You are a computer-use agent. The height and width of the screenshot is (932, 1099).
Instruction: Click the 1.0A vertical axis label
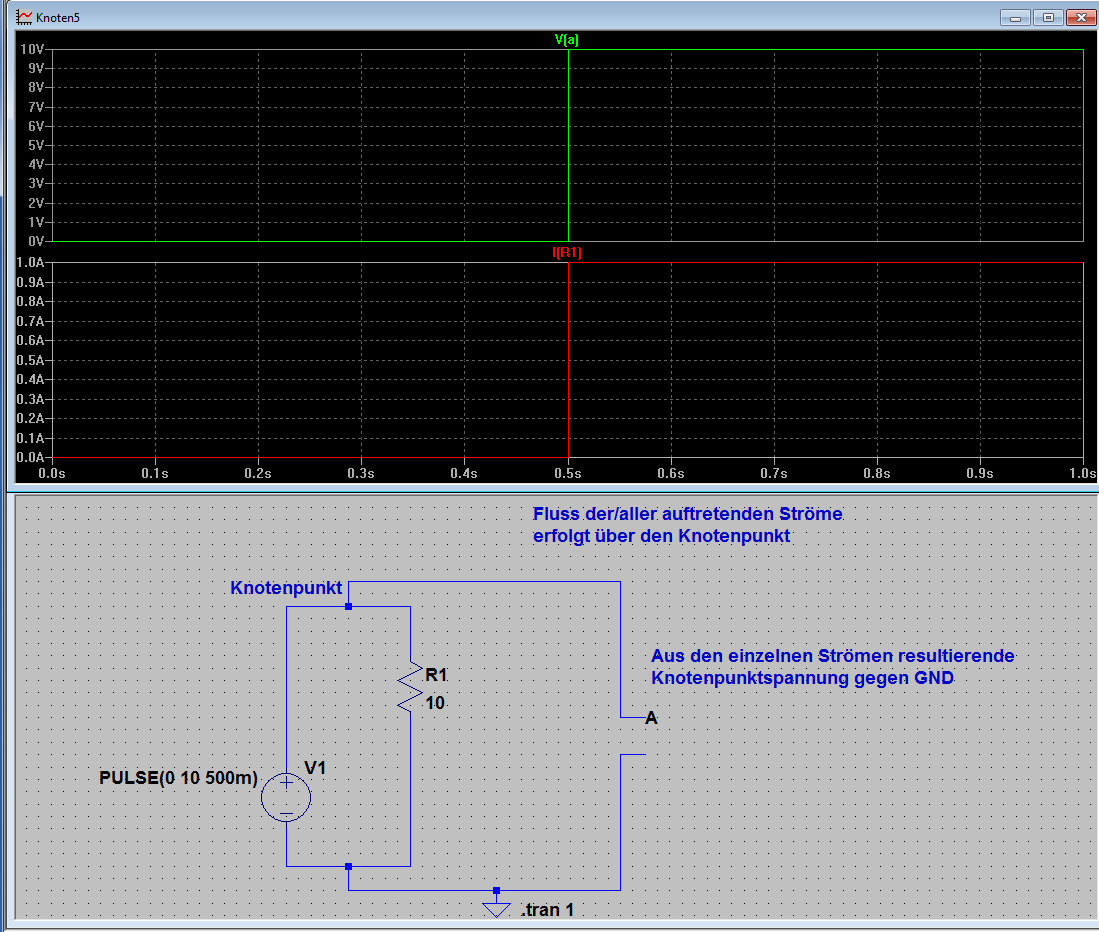pos(30,262)
